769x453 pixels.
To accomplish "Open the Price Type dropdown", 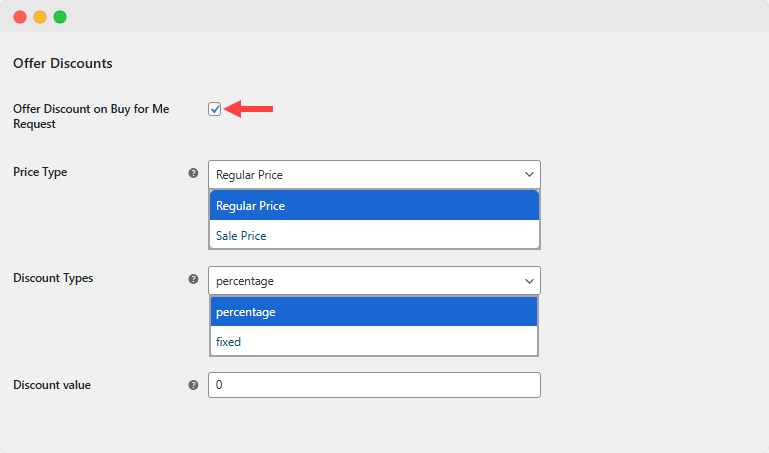I will [x=374, y=174].
